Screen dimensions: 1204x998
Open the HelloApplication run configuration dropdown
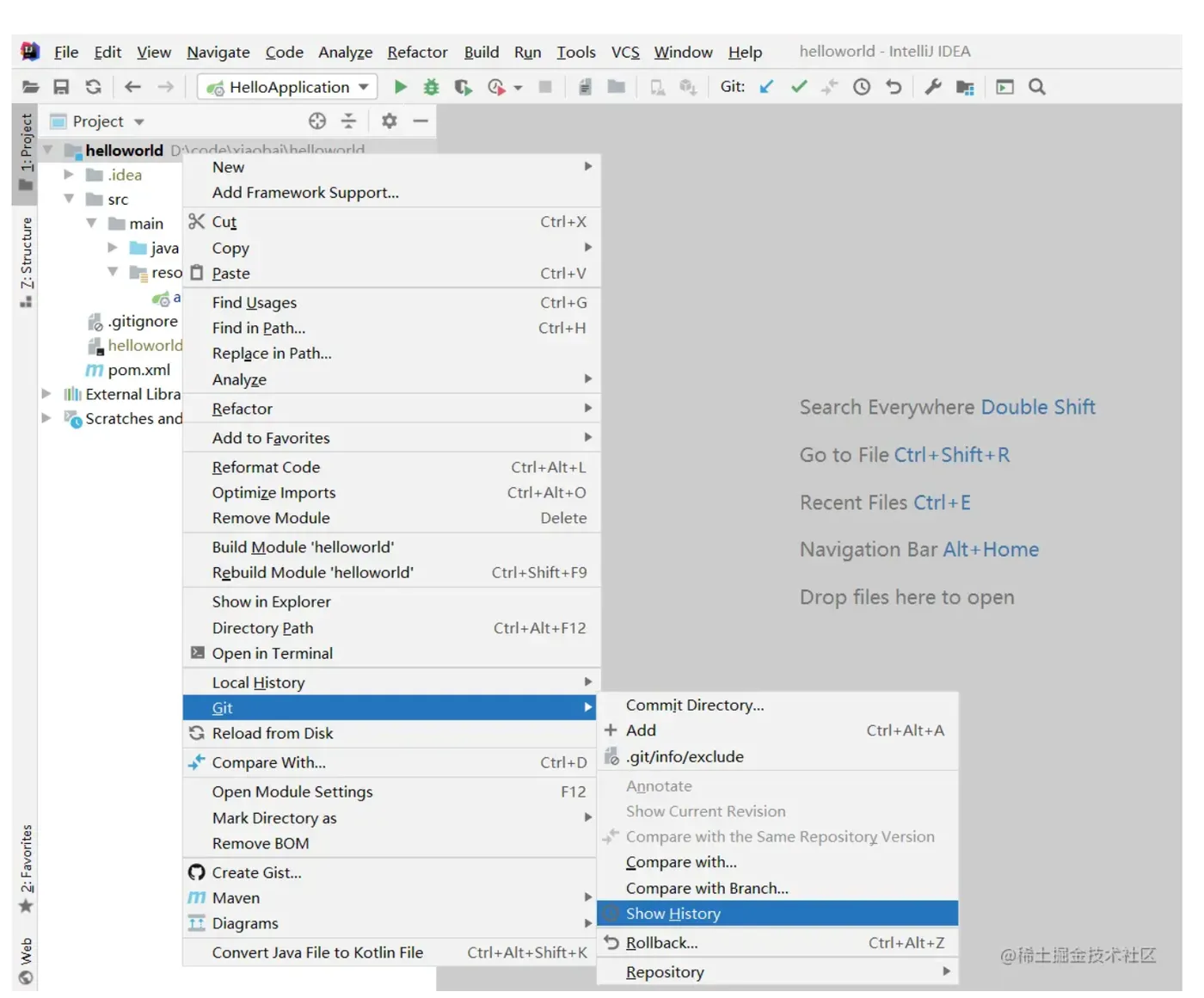point(288,87)
